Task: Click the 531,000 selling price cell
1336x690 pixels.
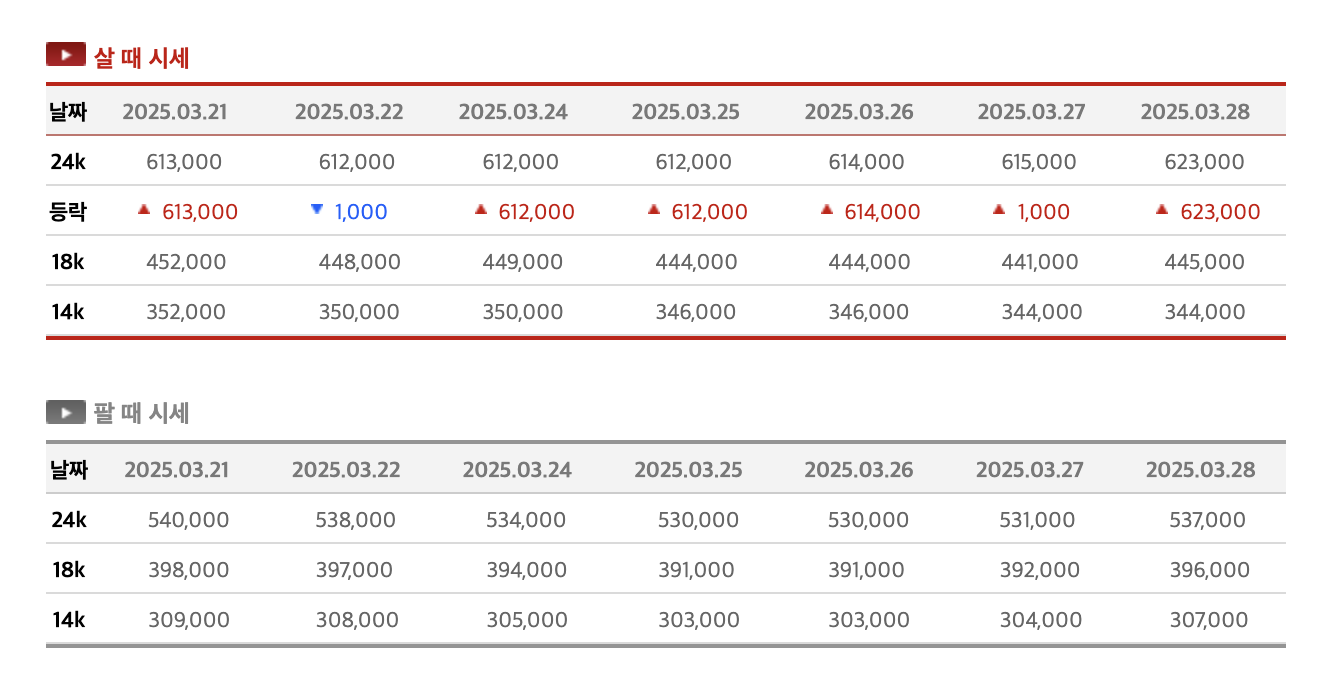Action: [x=1037, y=520]
